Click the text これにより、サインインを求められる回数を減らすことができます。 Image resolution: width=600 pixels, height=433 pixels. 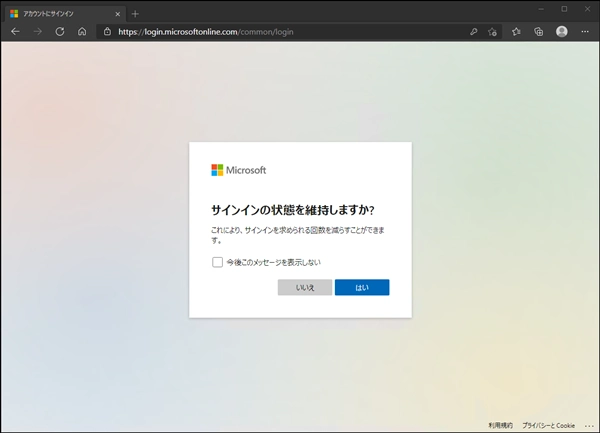click(298, 235)
